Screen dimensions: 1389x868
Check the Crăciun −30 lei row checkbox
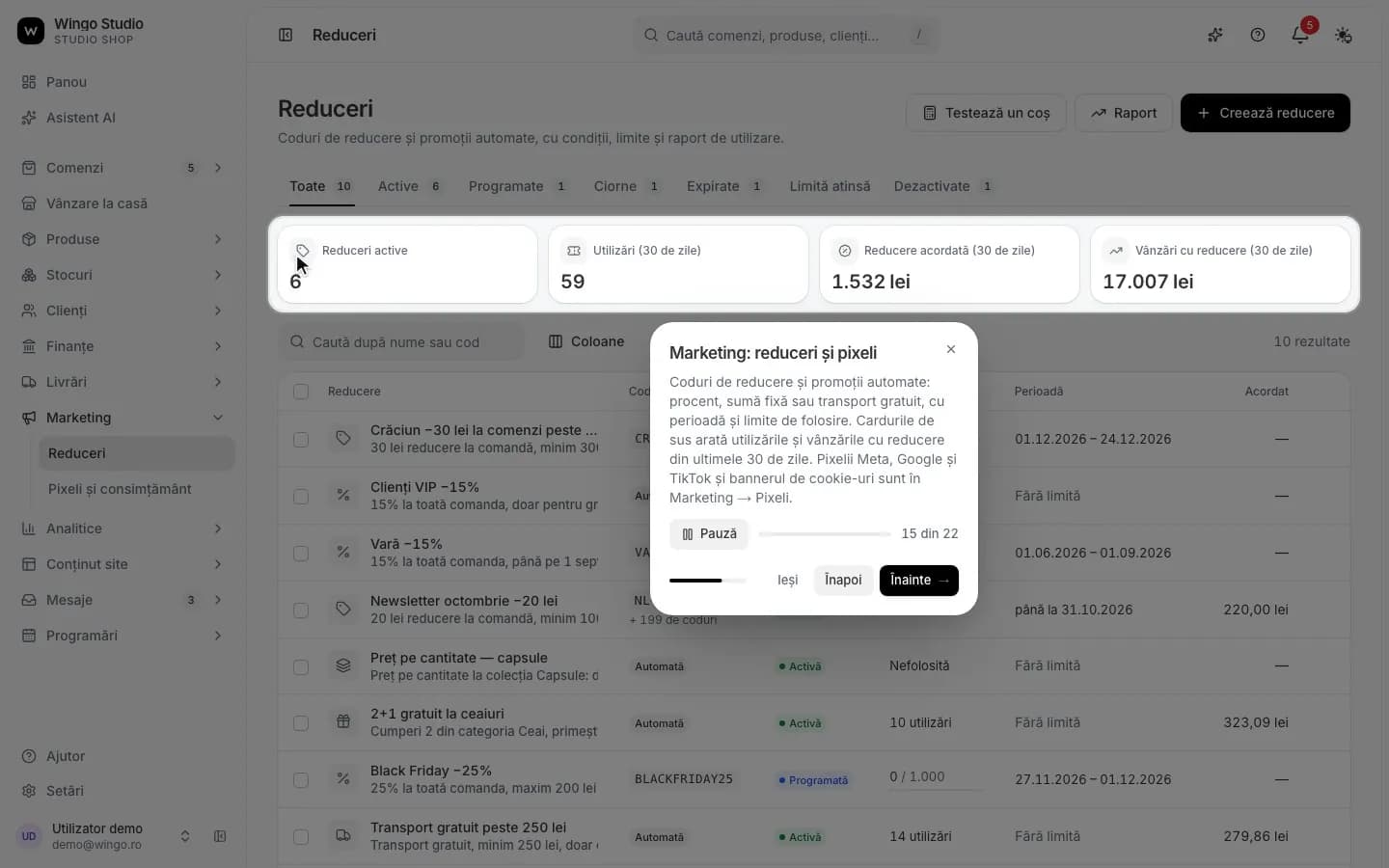(x=301, y=439)
